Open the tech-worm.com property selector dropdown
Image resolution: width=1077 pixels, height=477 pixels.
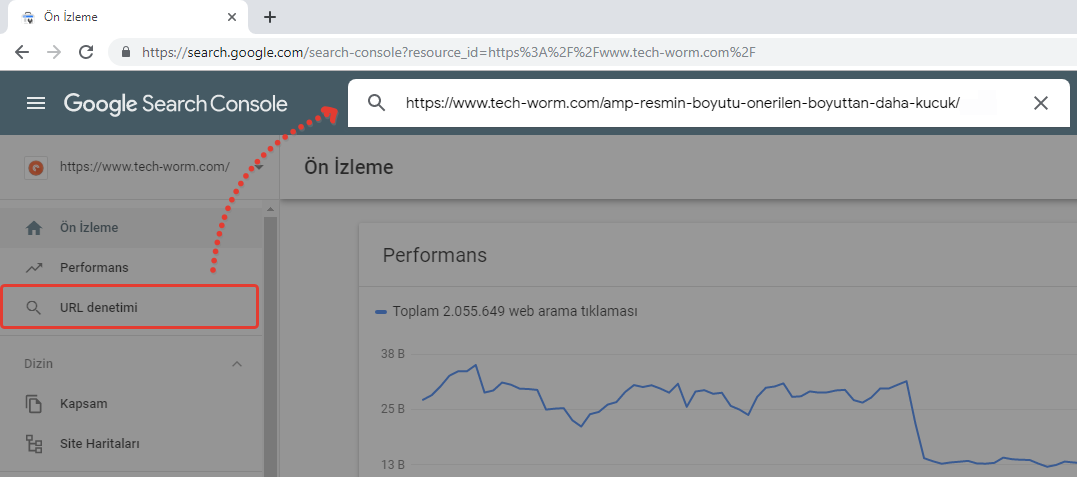259,167
